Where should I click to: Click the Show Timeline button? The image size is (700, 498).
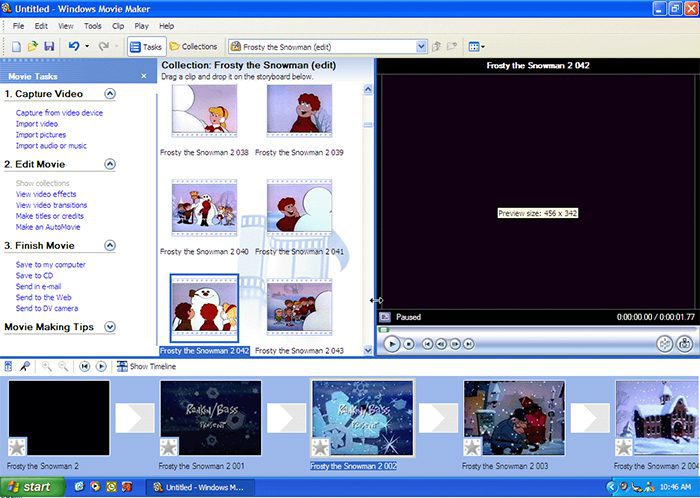pyautogui.click(x=146, y=366)
